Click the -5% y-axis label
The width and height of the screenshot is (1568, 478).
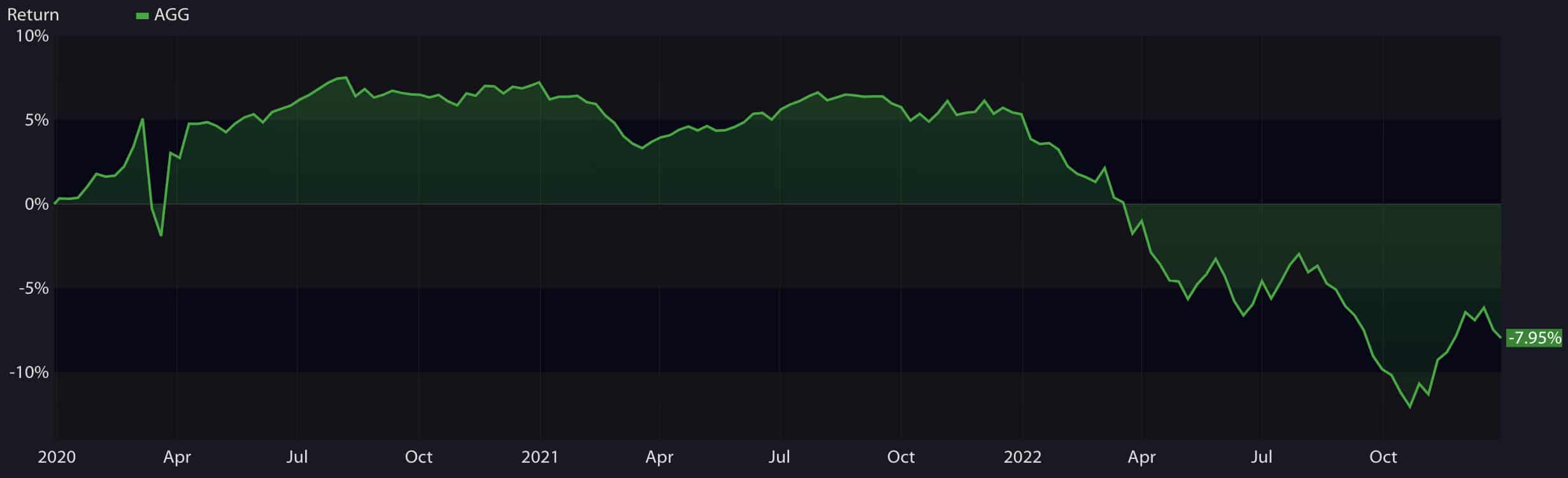[34, 288]
